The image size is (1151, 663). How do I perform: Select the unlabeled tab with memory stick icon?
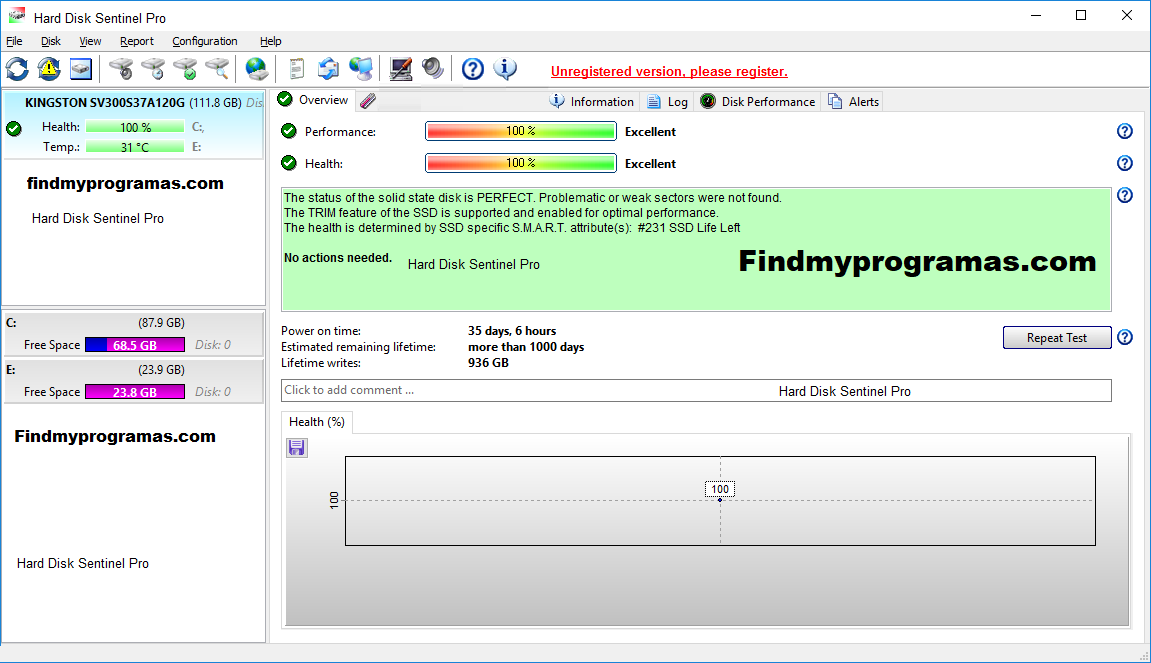coord(368,101)
